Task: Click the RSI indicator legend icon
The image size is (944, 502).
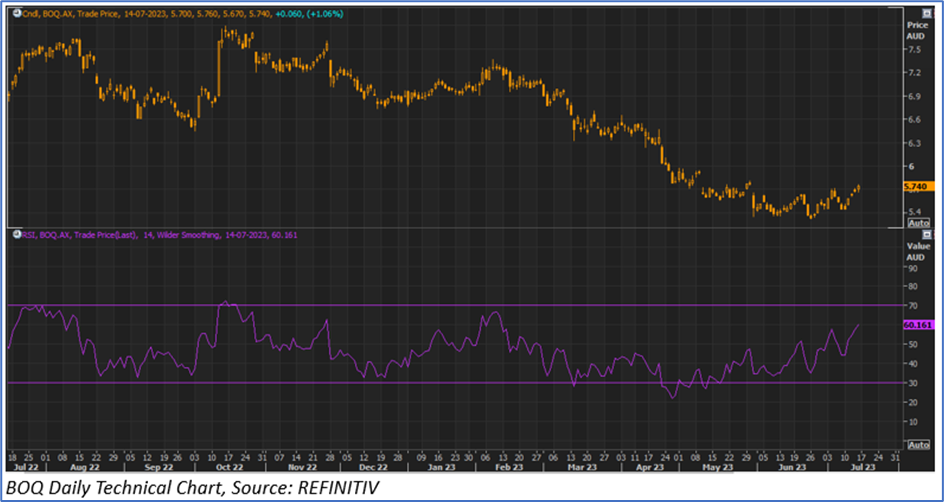Action: pos(17,234)
